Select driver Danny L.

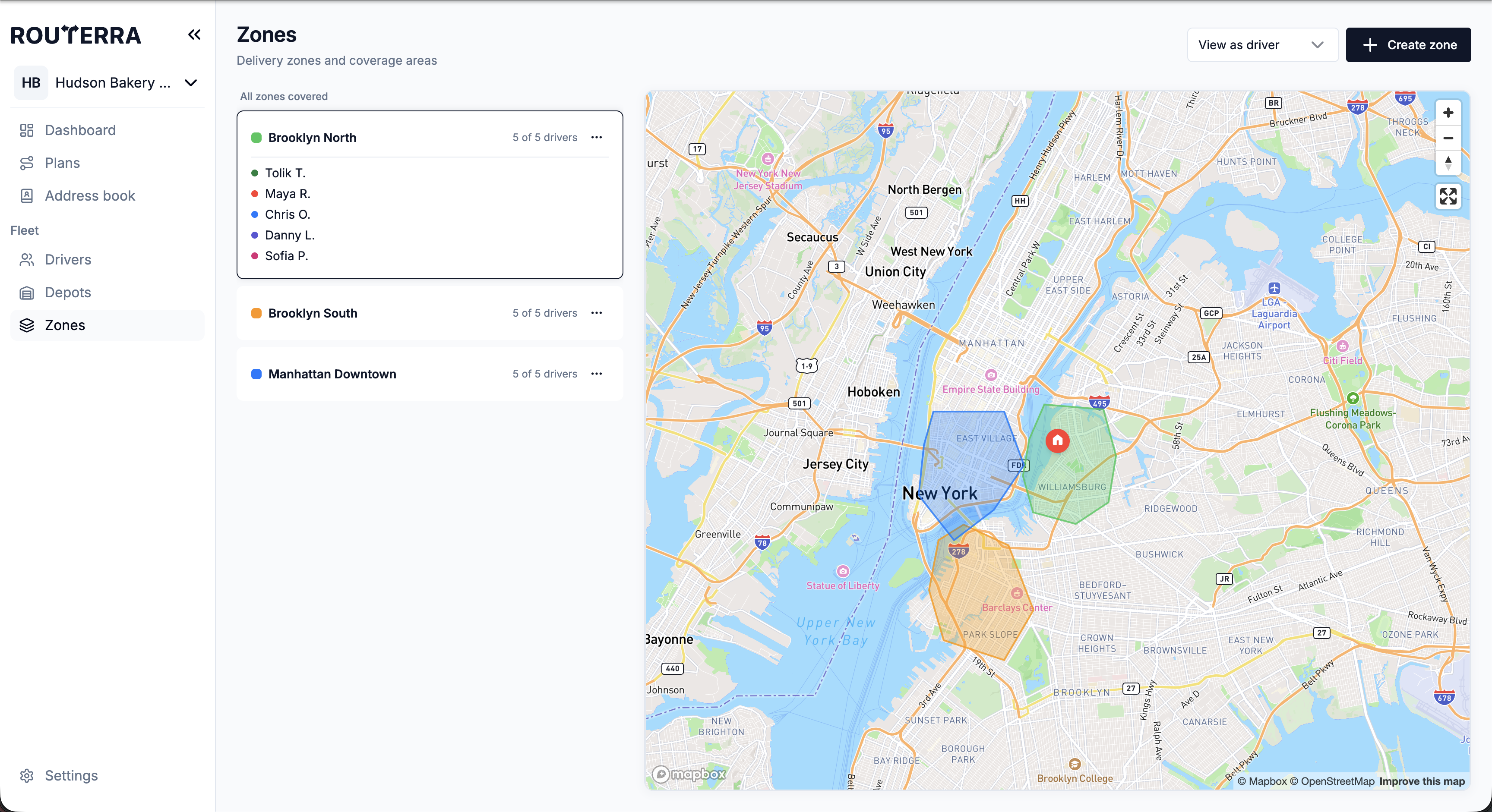tap(283, 236)
